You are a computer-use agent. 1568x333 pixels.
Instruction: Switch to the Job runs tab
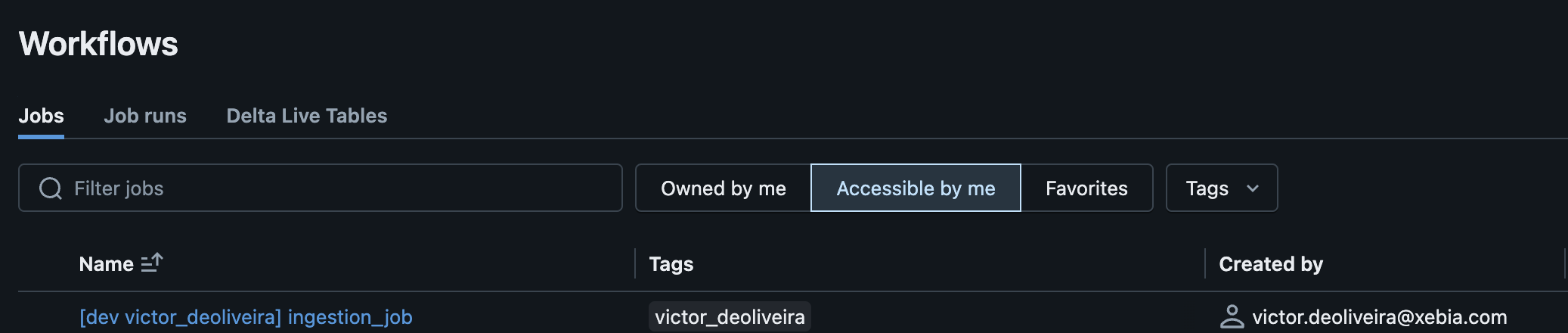pyautogui.click(x=145, y=116)
